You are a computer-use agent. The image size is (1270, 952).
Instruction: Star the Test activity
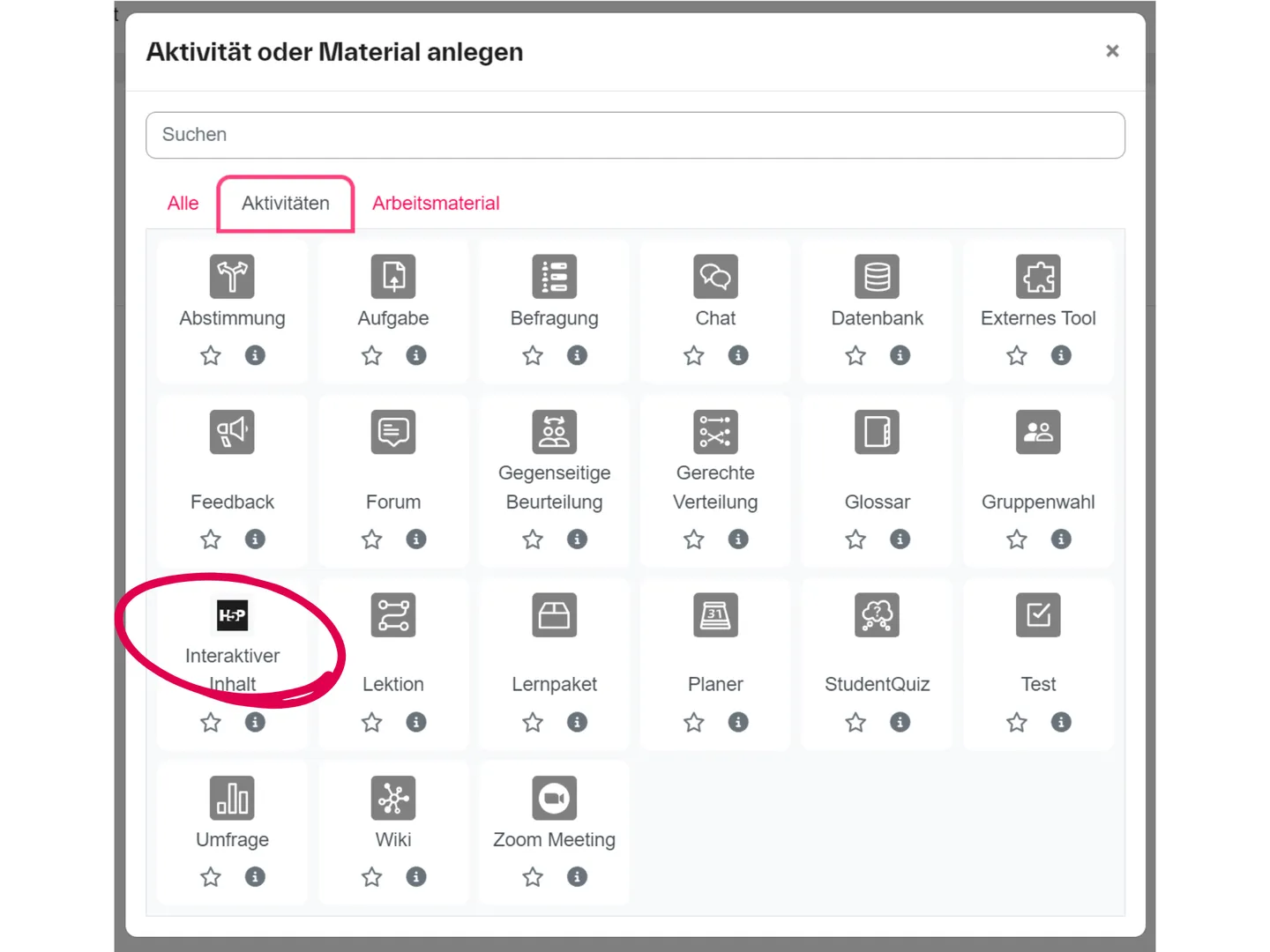point(1016,722)
